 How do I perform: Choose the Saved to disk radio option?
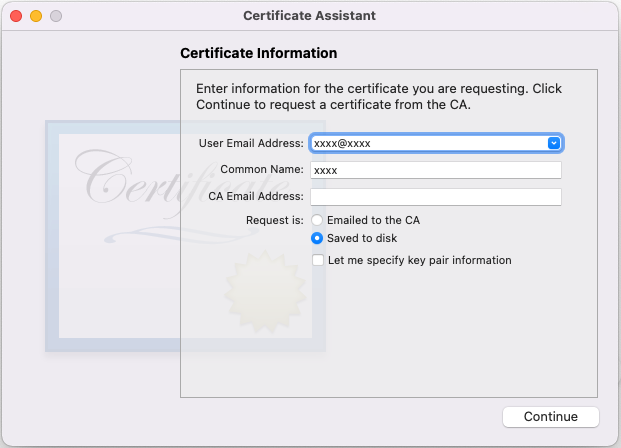pos(317,238)
